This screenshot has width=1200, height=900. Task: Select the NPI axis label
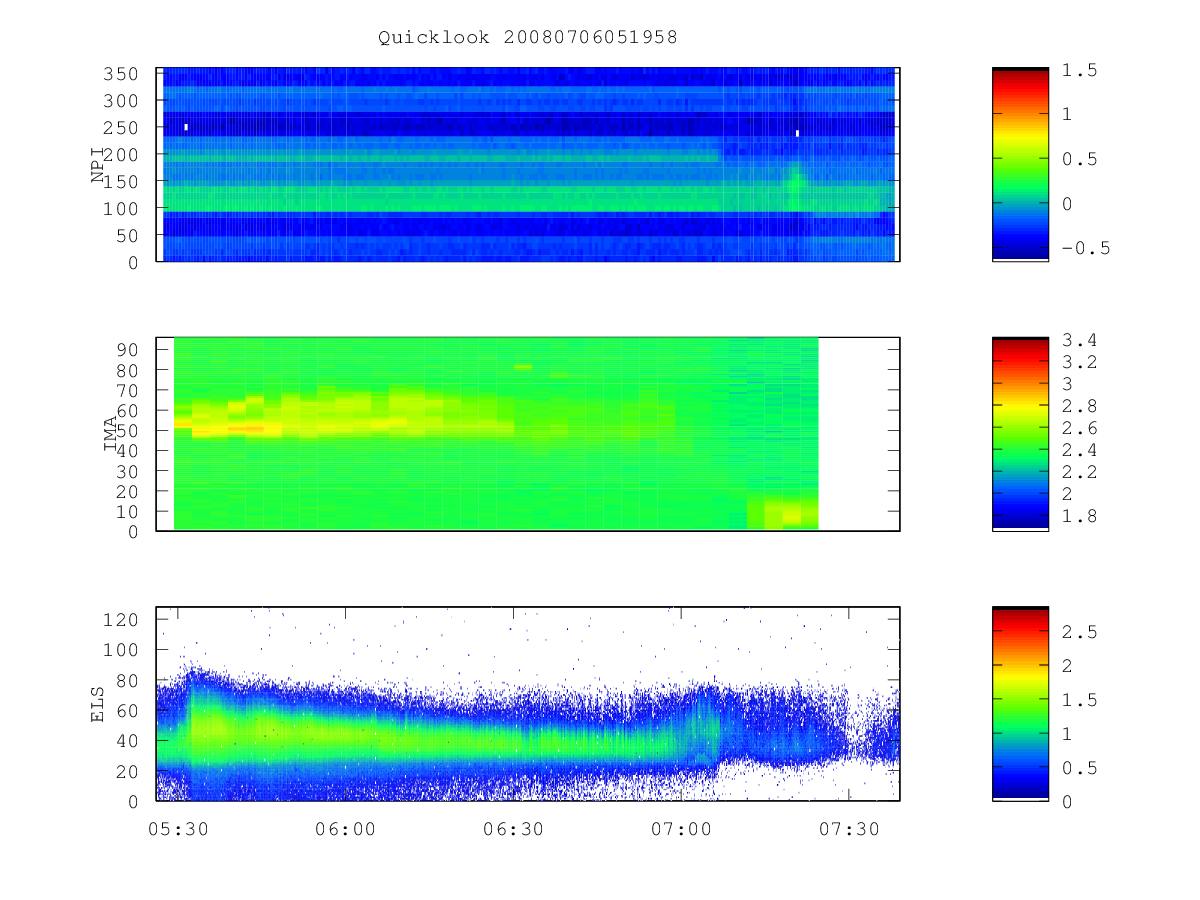point(98,165)
